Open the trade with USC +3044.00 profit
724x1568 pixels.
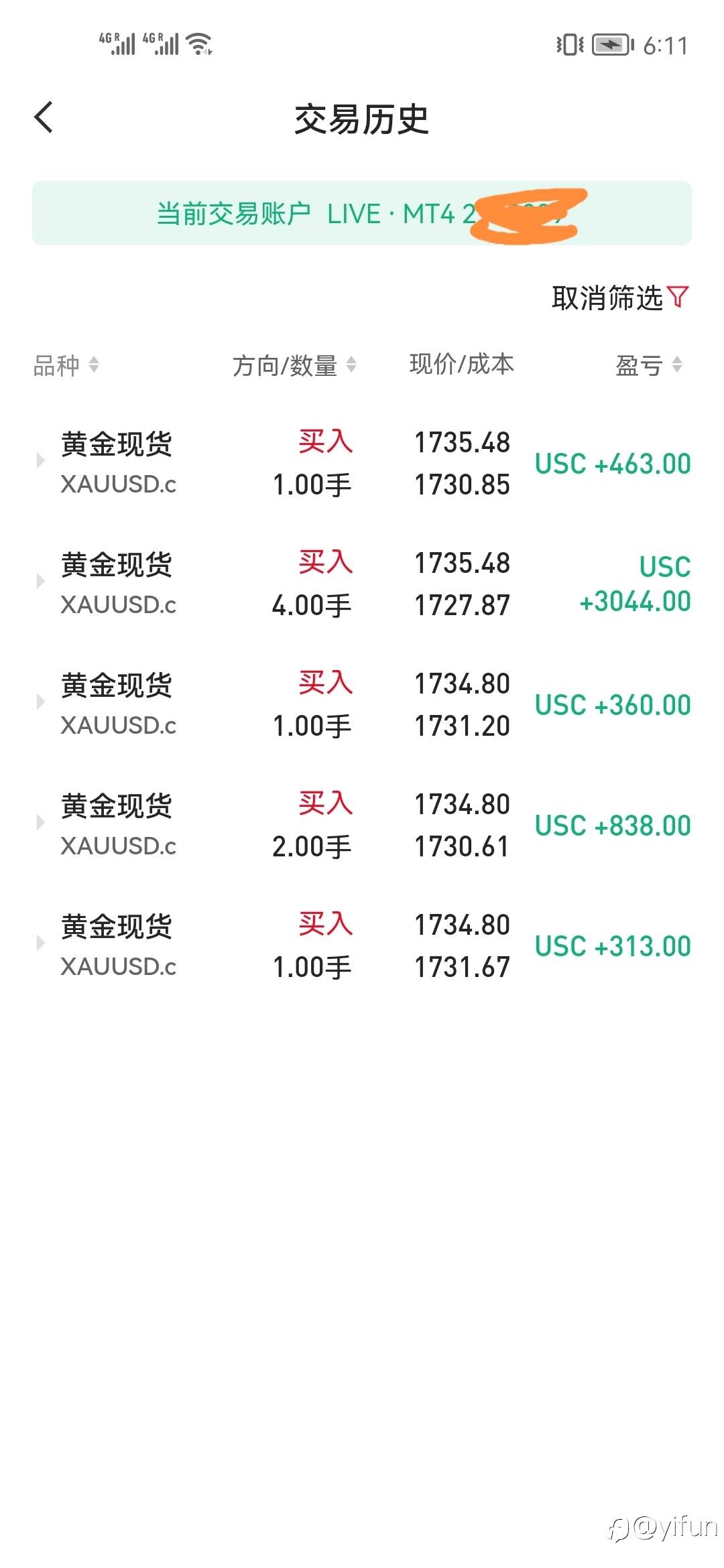point(634,584)
